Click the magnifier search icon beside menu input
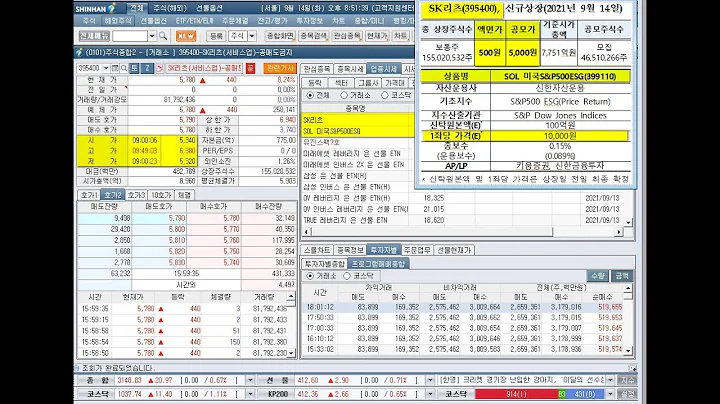Viewport: 720px width, 404px height. pyautogui.click(x=163, y=36)
